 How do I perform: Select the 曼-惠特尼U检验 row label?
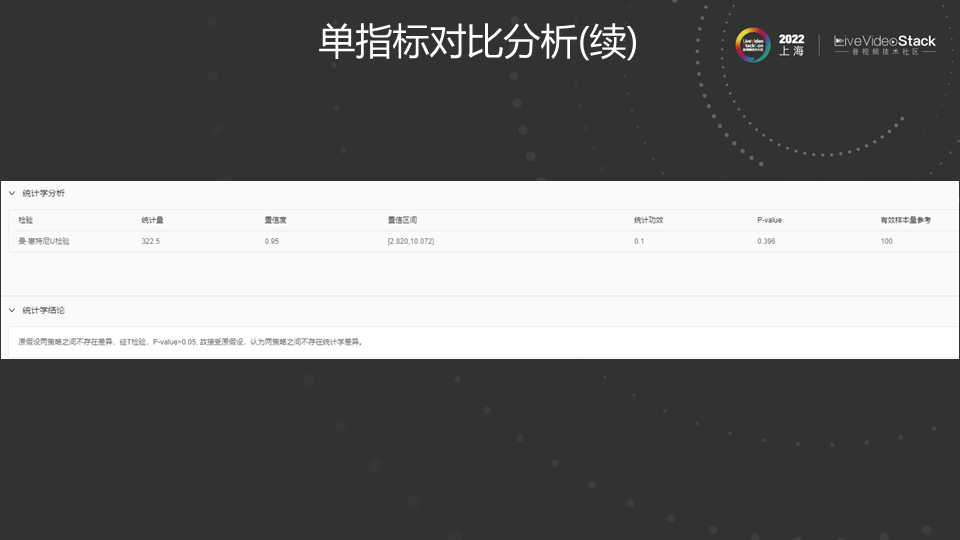point(44,241)
